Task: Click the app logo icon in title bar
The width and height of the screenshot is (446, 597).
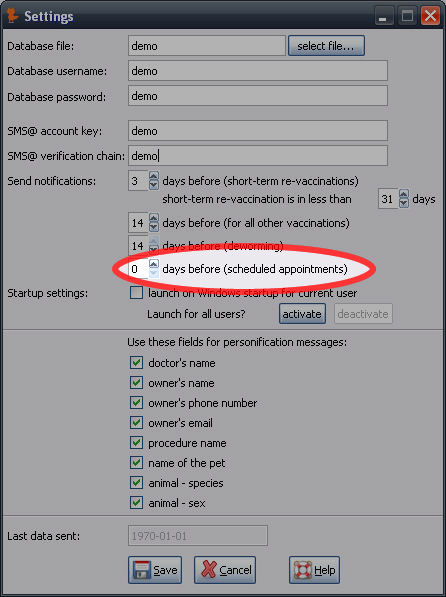Action: coord(13,16)
